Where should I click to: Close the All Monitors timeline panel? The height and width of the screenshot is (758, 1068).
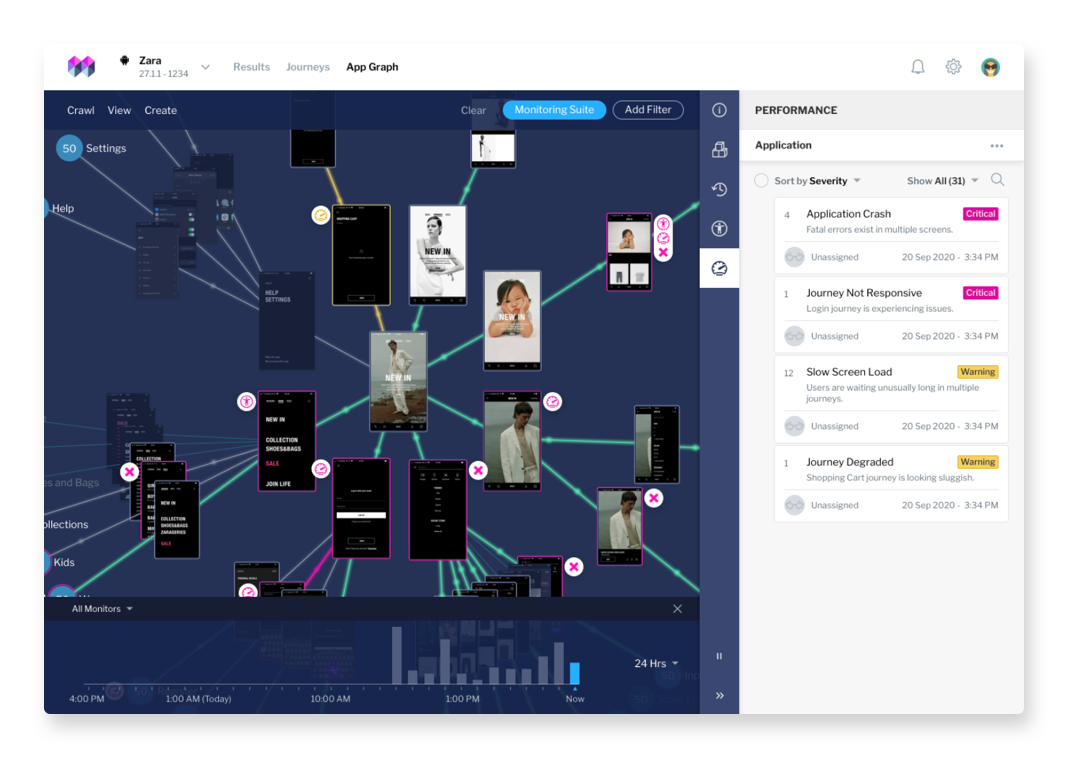click(x=677, y=609)
